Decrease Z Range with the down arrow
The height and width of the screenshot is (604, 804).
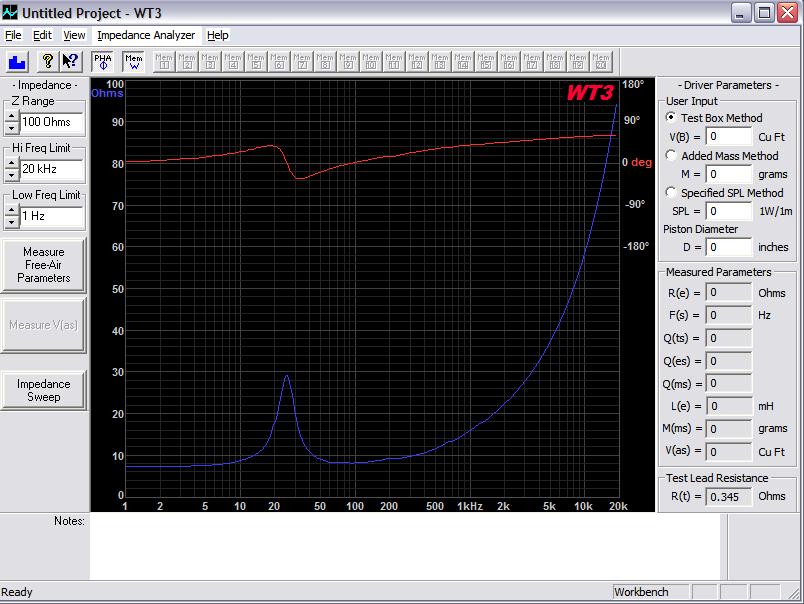coord(11,127)
